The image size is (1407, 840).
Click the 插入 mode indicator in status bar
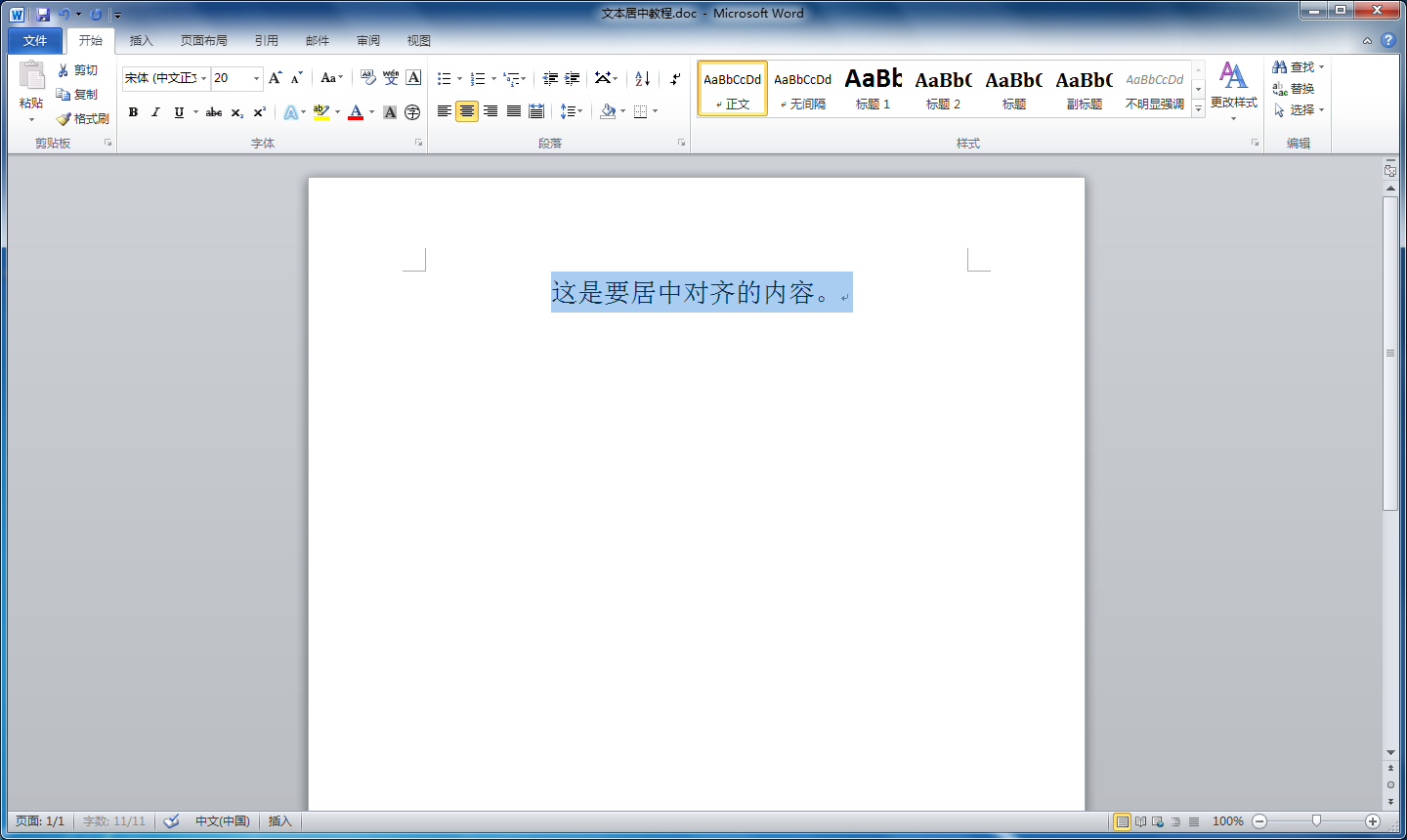pyautogui.click(x=280, y=821)
